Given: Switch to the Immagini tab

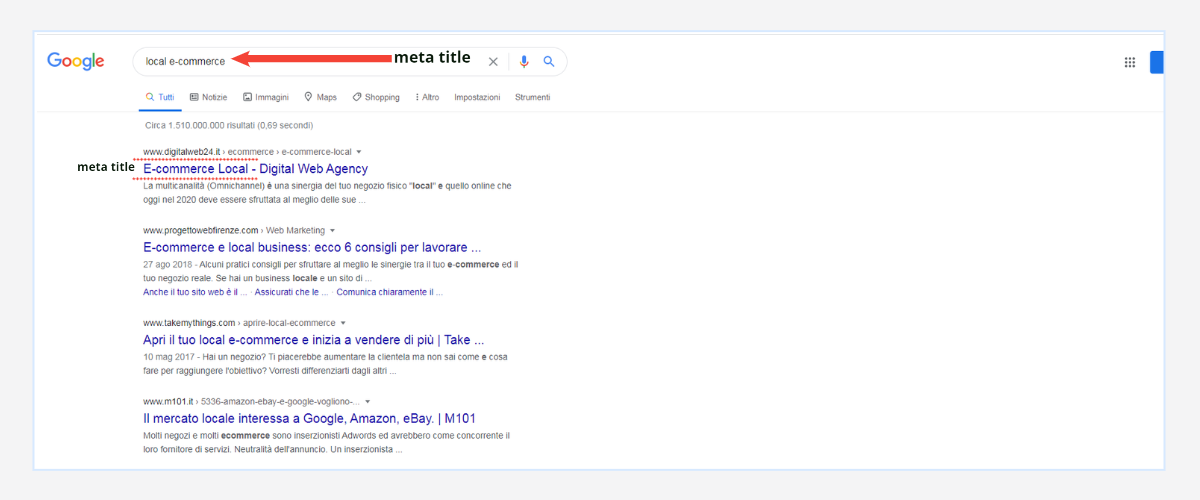Looking at the screenshot, I should [x=265, y=97].
